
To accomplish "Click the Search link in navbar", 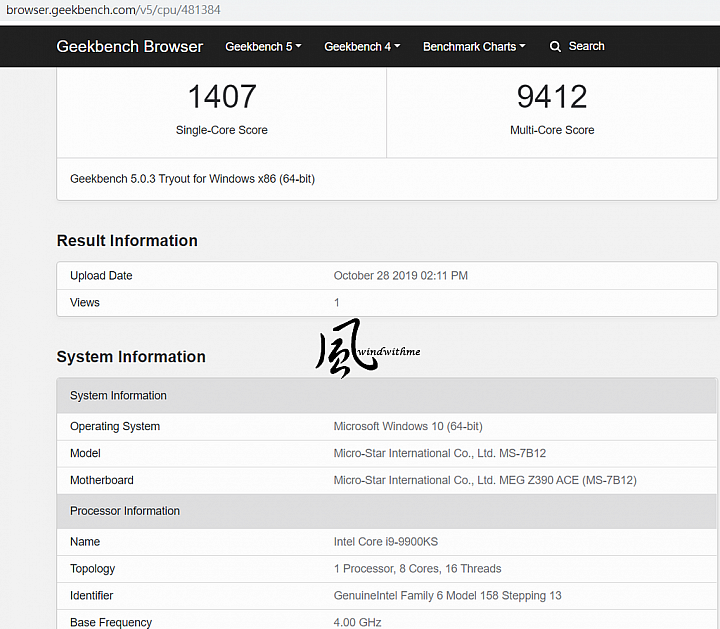I will [586, 46].
